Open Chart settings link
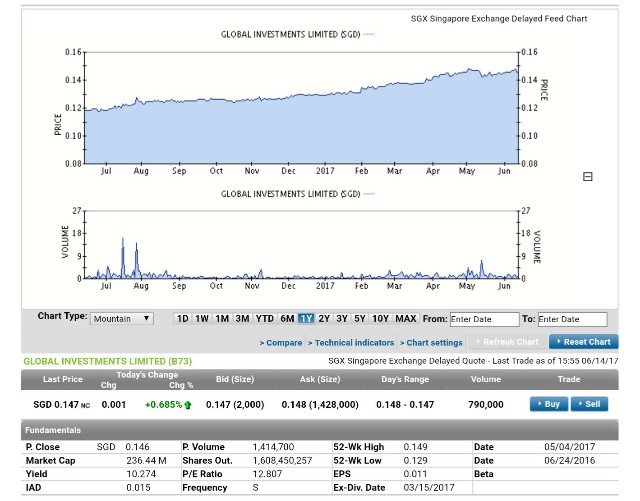Image resolution: width=640 pixels, height=501 pixels. coord(432,343)
